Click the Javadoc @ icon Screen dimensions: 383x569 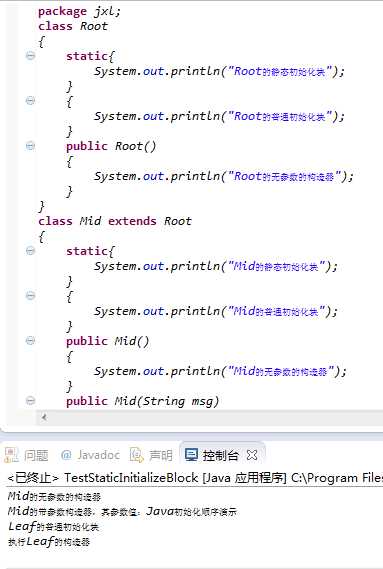click(66, 455)
